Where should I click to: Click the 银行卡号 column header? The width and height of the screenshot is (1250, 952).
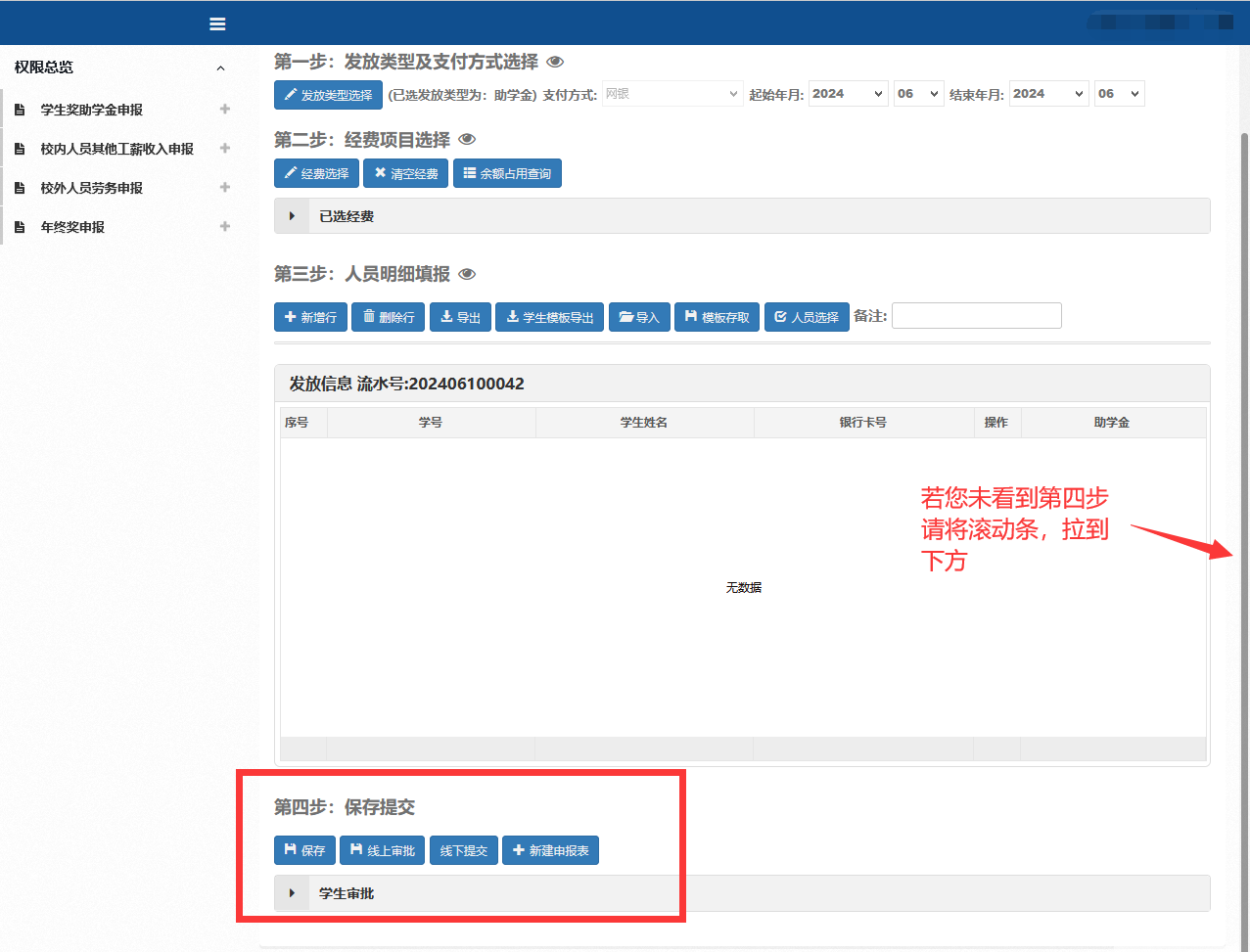863,423
